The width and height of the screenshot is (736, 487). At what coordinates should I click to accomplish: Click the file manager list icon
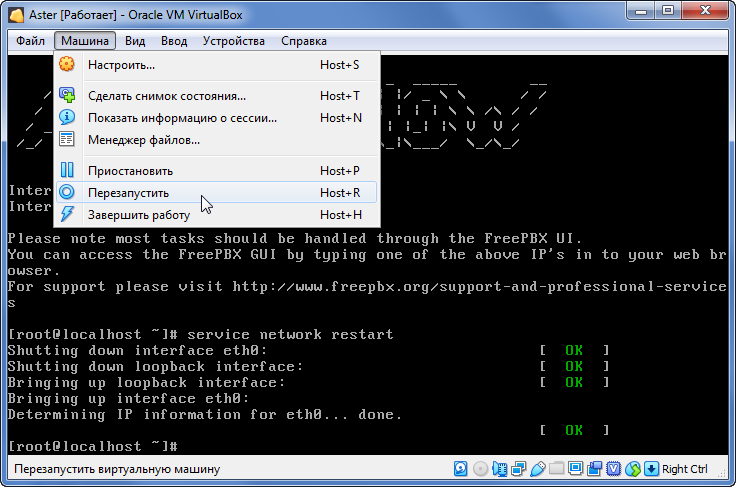(x=67, y=139)
